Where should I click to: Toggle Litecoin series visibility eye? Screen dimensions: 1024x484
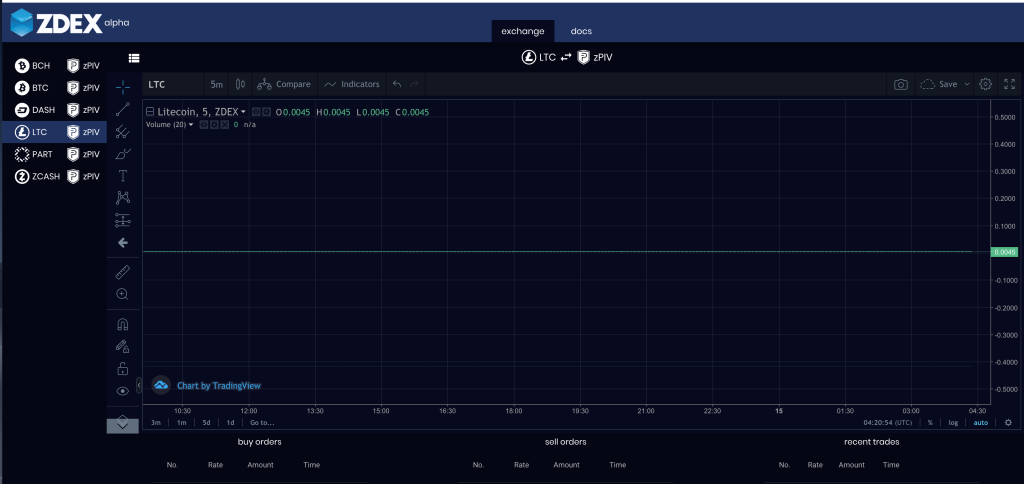(x=256, y=112)
